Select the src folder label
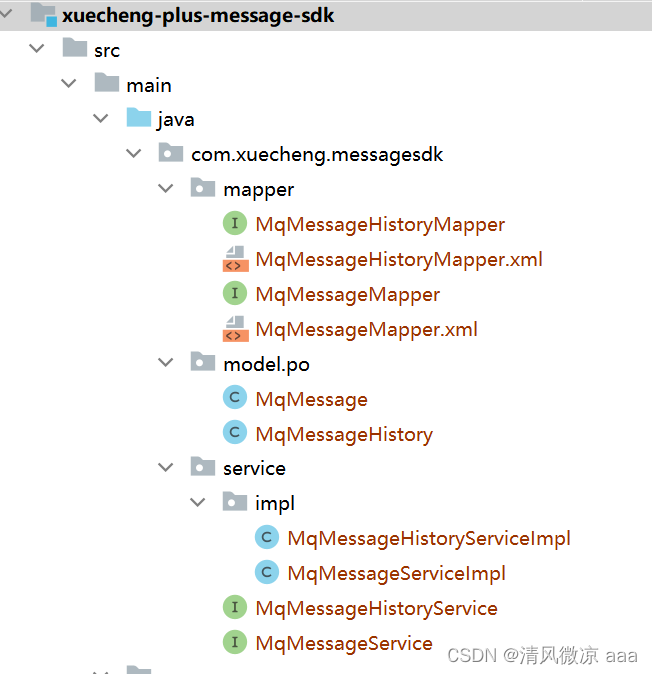 pos(107,51)
